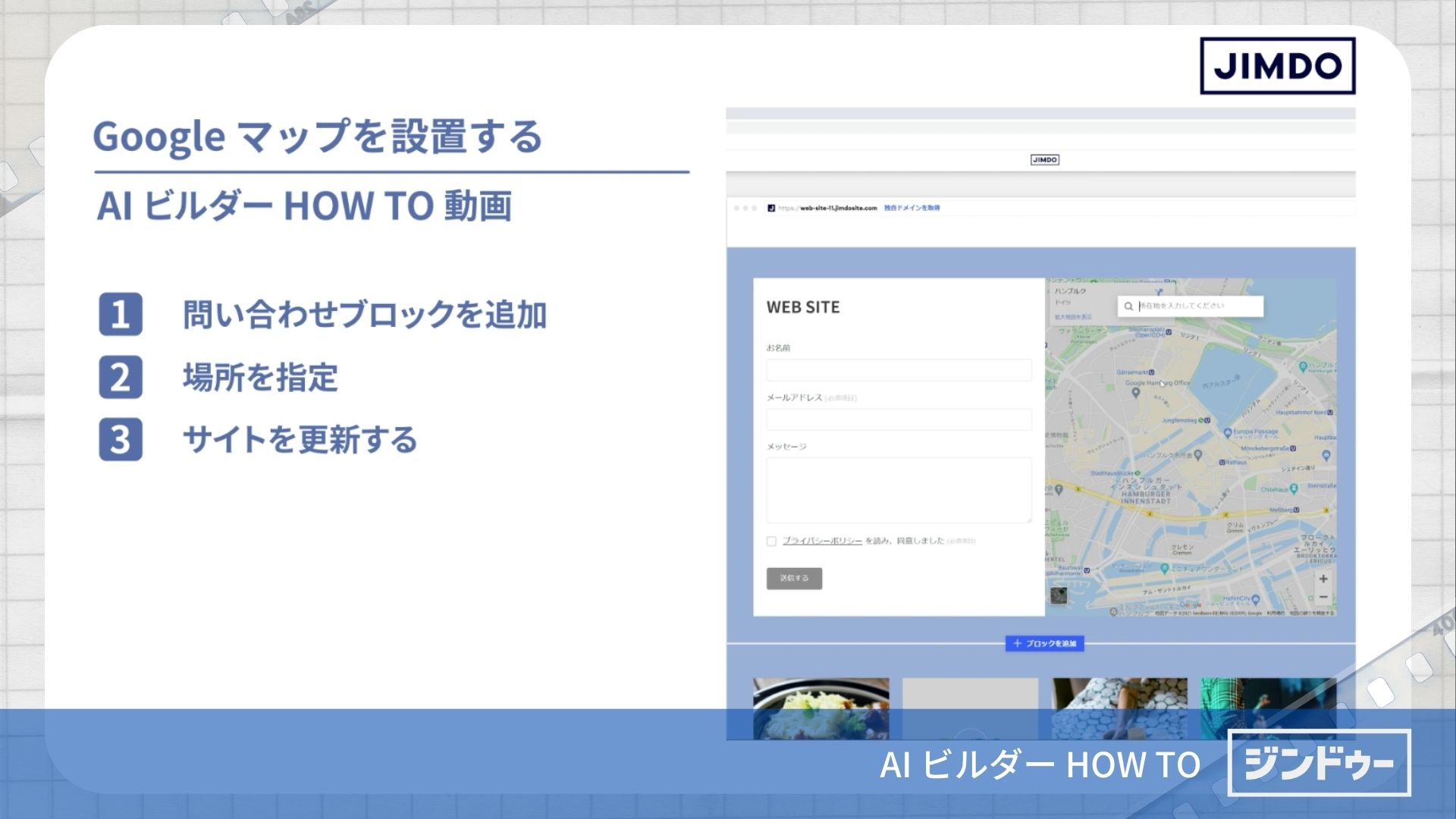Click the dark teal photo thumbnail
The image size is (1456, 819).
[1268, 708]
